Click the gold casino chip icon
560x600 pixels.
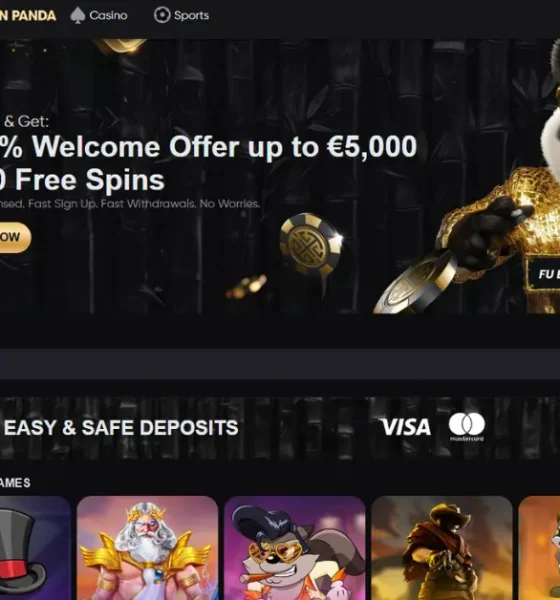pos(311,244)
